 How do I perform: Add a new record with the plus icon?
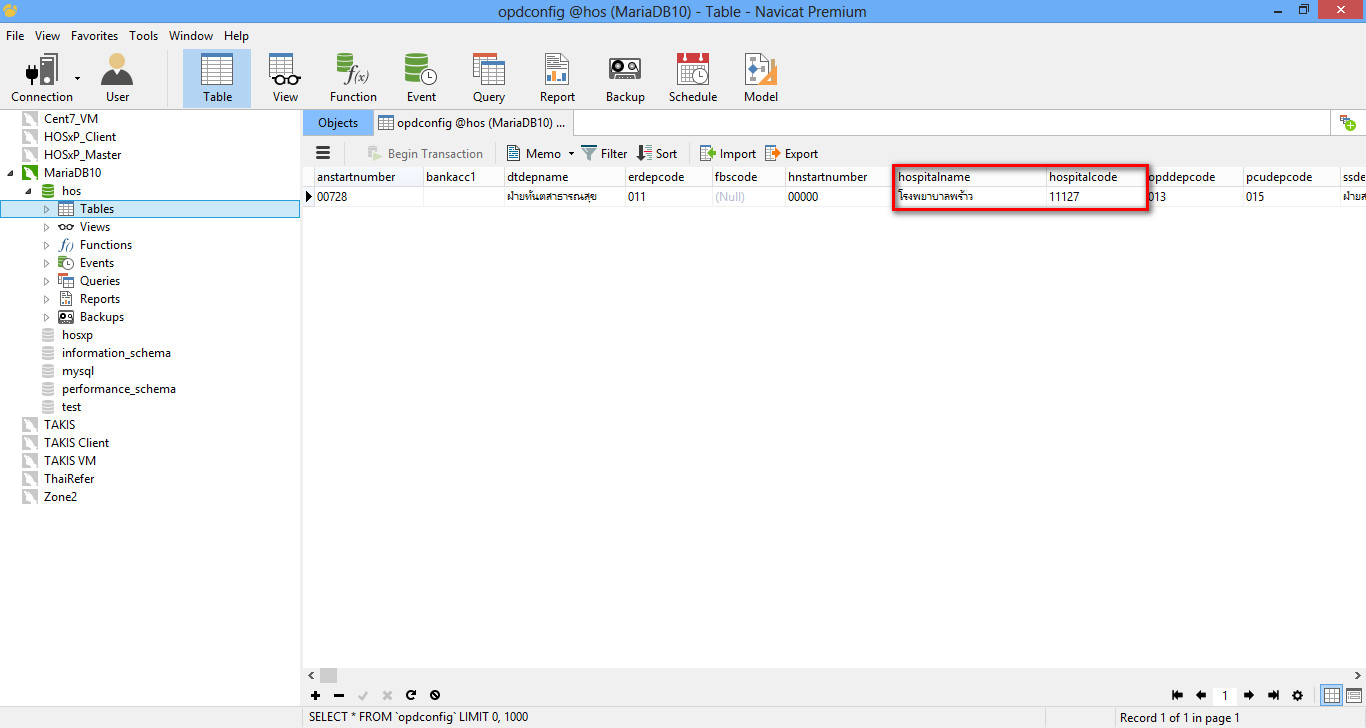(x=316, y=695)
